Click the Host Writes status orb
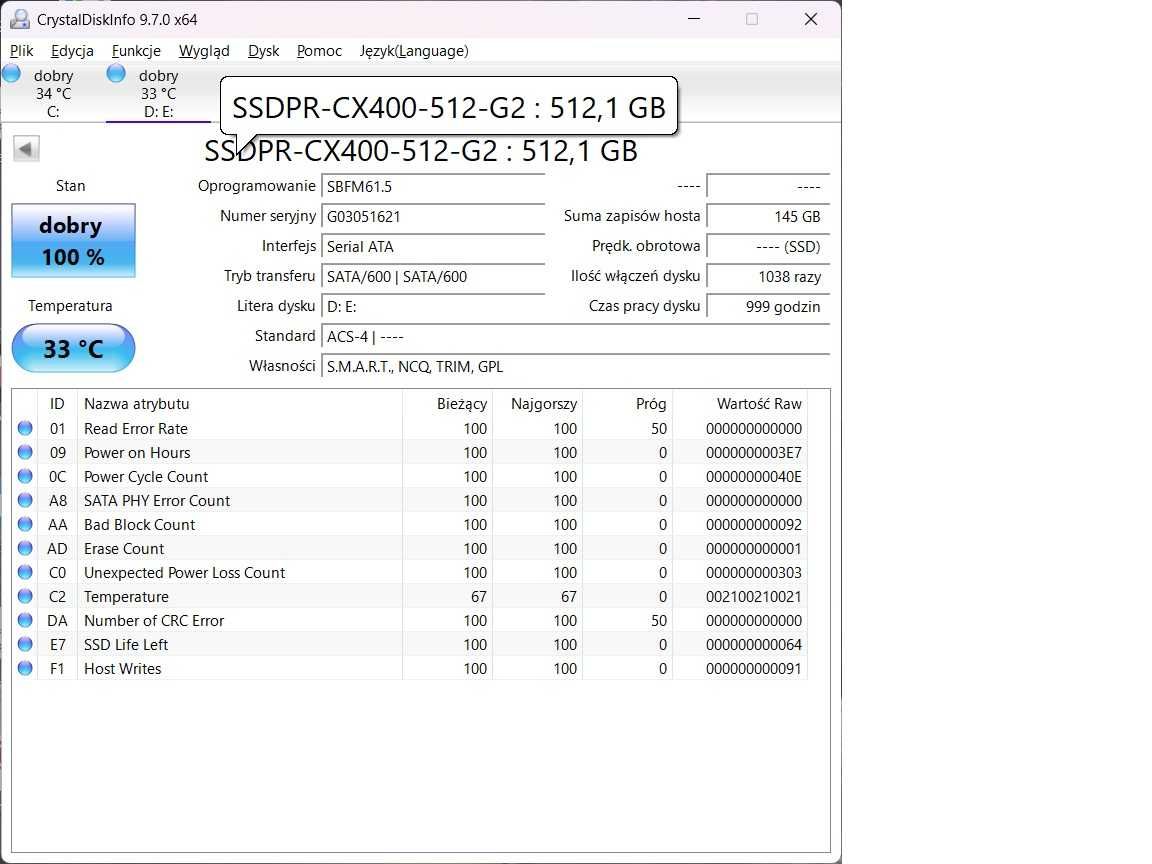The width and height of the screenshot is (1152, 864). tap(25, 669)
